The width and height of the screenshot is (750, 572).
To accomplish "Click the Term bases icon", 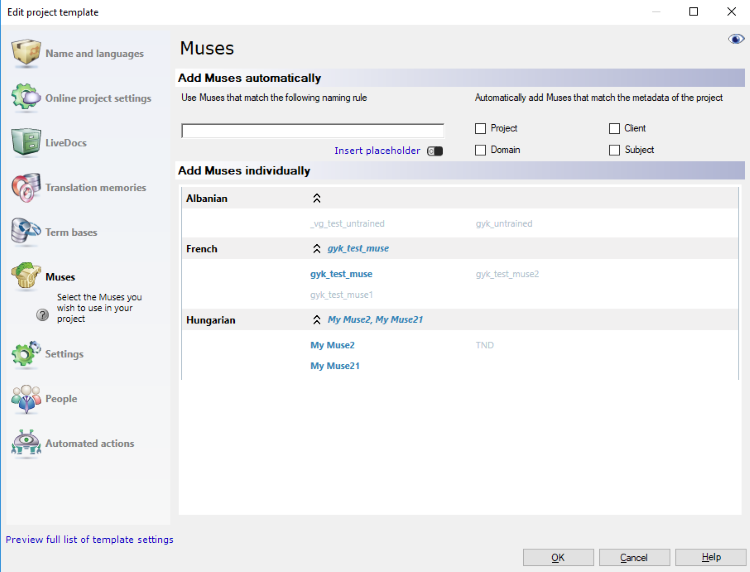I will pos(26,232).
